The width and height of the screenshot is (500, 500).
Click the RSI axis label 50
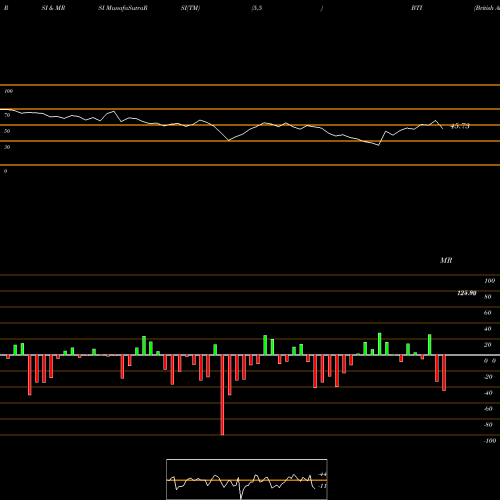pyautogui.click(x=7, y=131)
